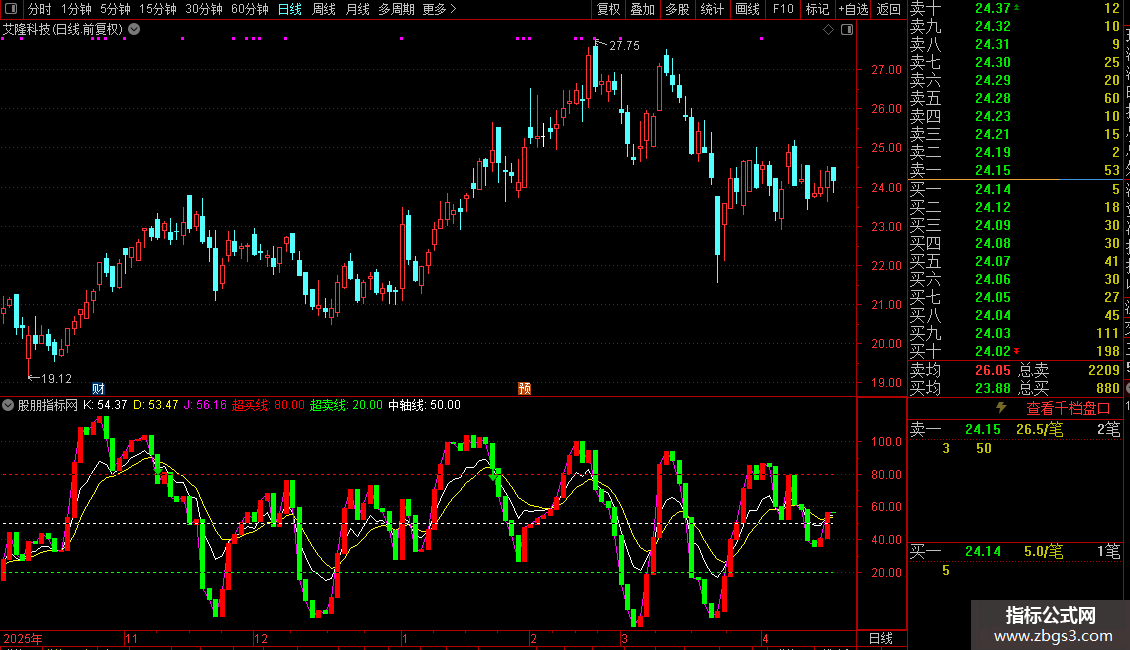
Task: Click the diamond icon at chart top-right
Action: pyautogui.click(x=828, y=30)
